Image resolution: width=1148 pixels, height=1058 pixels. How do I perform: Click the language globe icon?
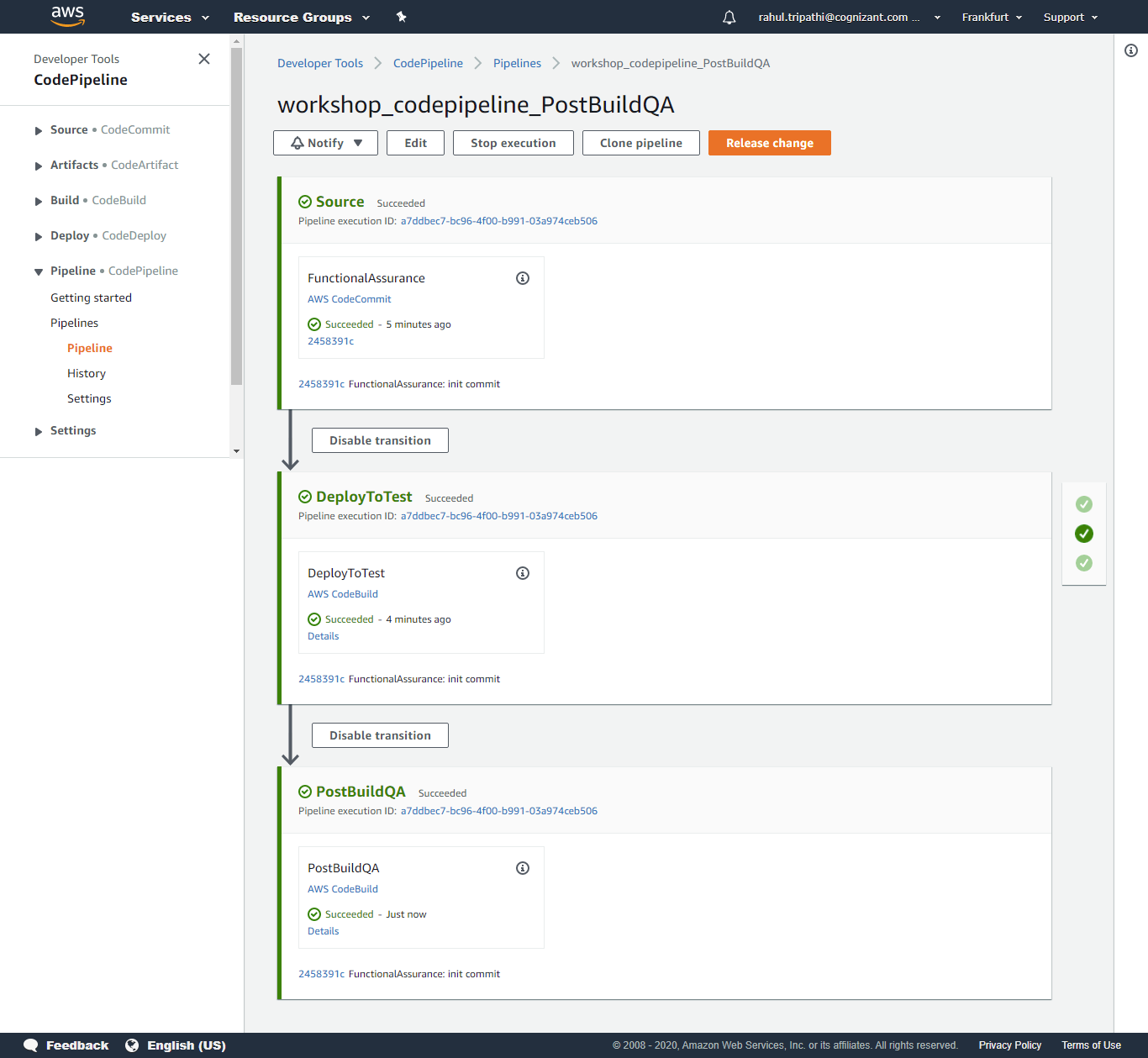coord(132,1045)
